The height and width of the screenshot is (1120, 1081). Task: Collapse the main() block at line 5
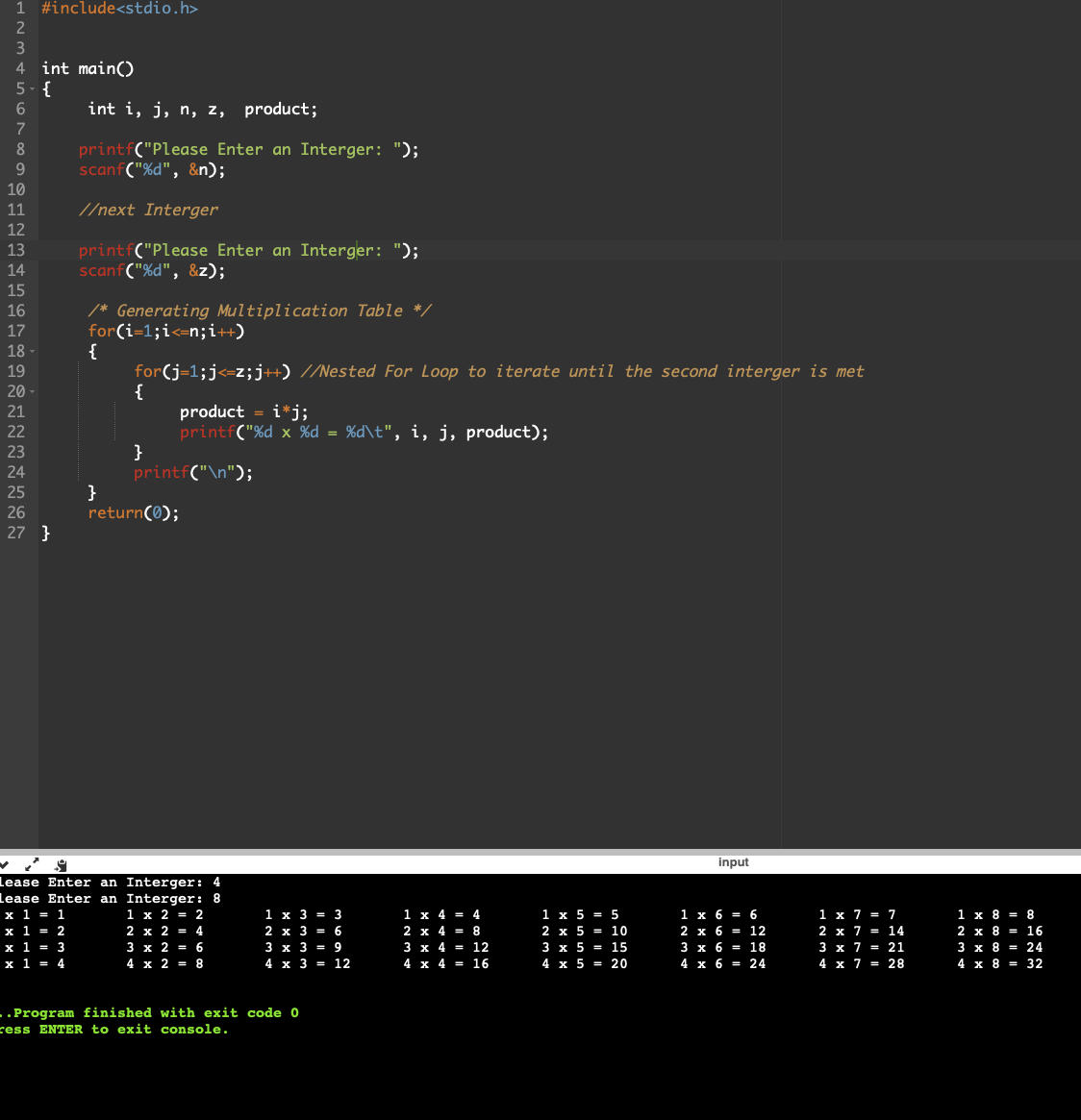point(32,89)
